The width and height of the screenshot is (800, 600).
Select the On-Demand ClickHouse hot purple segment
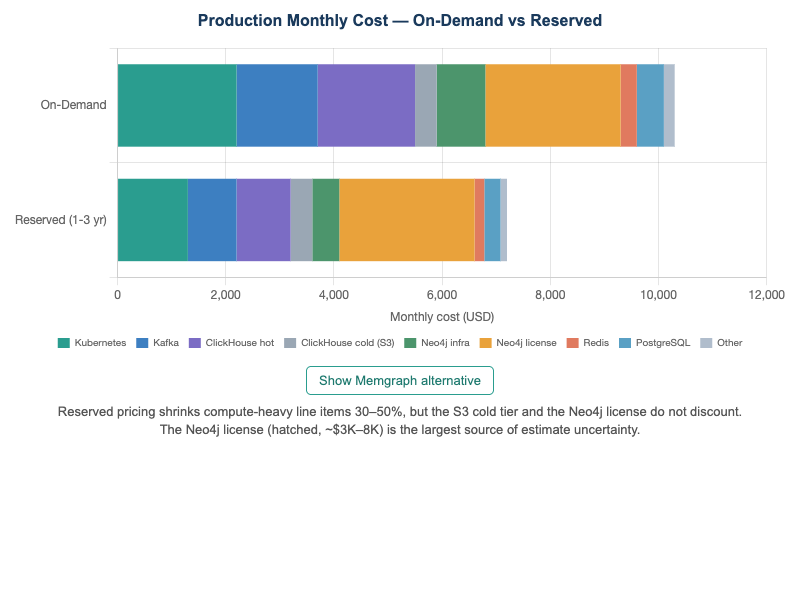pyautogui.click(x=366, y=106)
